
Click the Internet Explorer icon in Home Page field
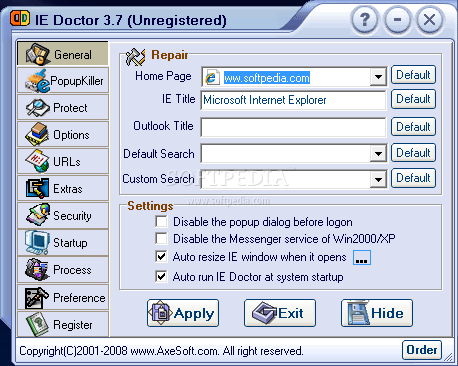click(x=212, y=78)
